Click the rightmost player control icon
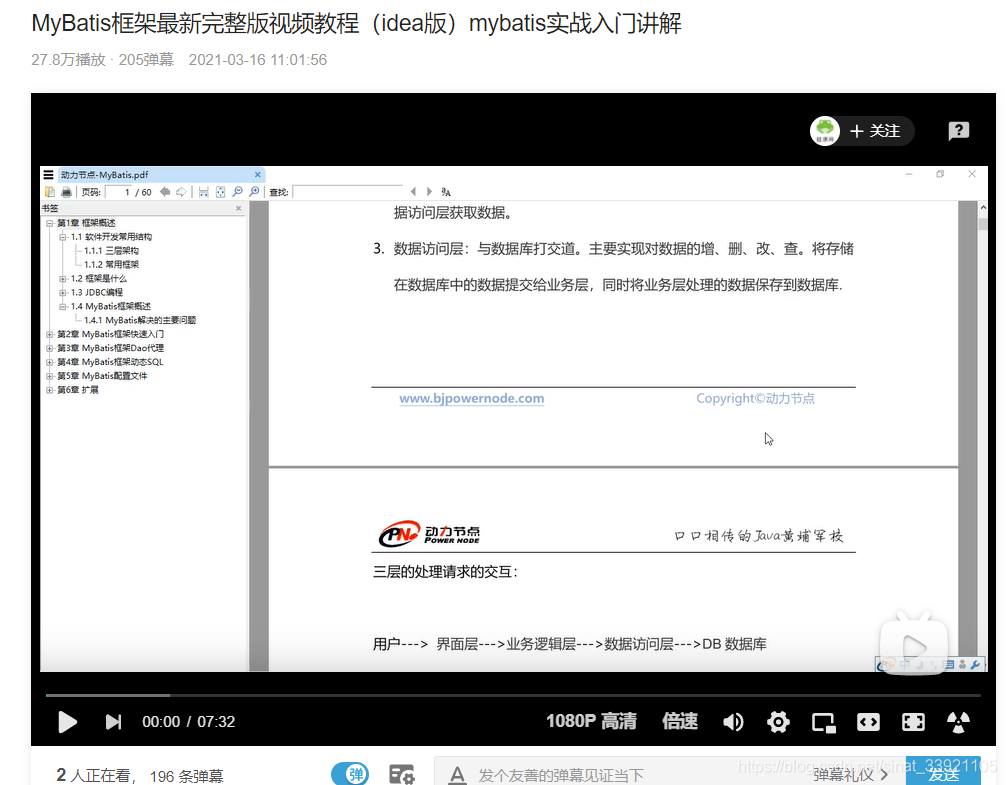 point(958,722)
